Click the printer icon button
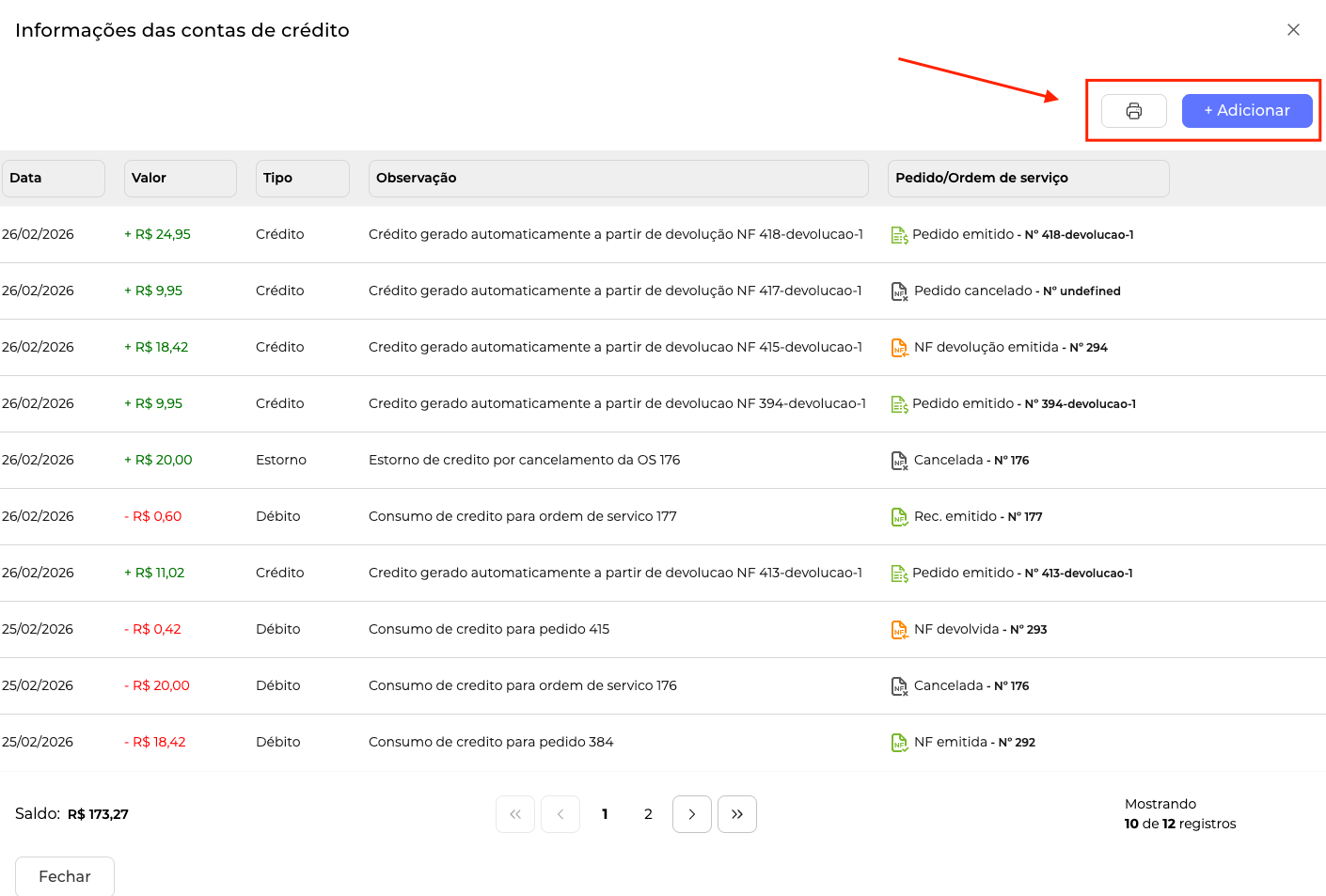The image size is (1326, 896). [1133, 111]
